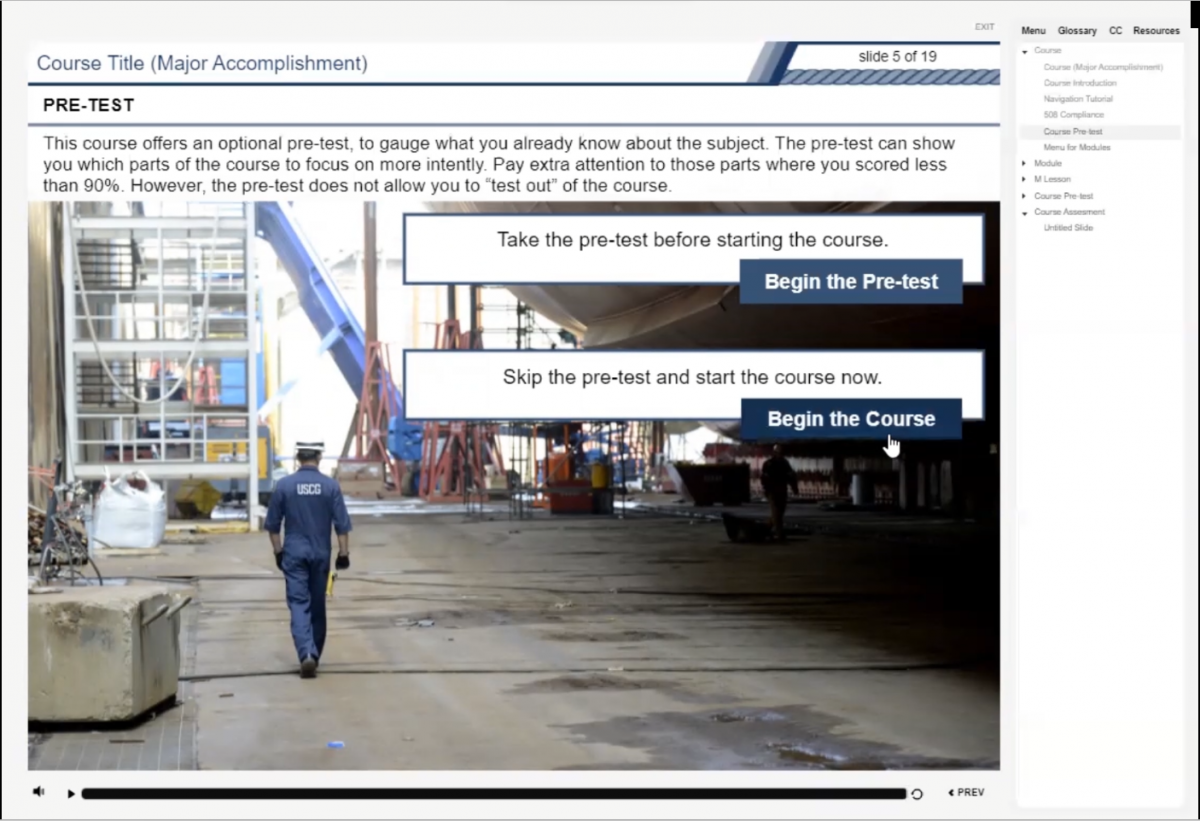The width and height of the screenshot is (1200, 821).
Task: Collapse the Course section arrow
Action: [x=1025, y=51]
